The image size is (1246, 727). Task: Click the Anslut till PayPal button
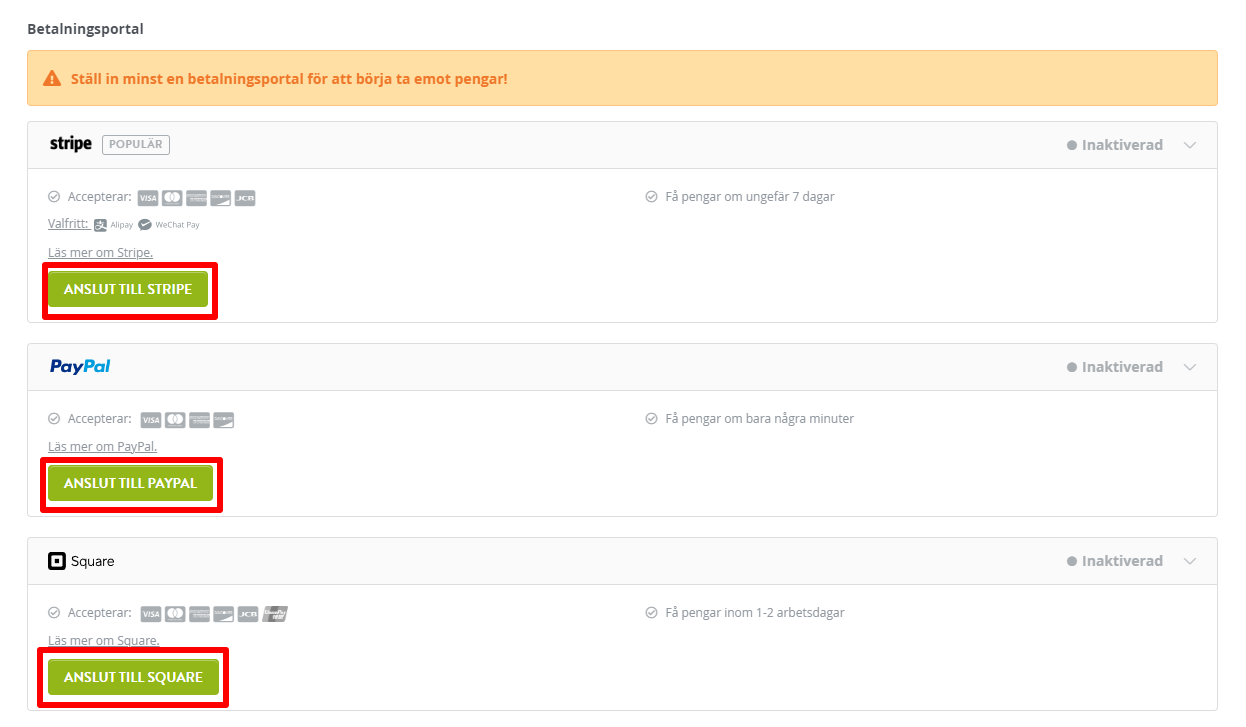(130, 483)
